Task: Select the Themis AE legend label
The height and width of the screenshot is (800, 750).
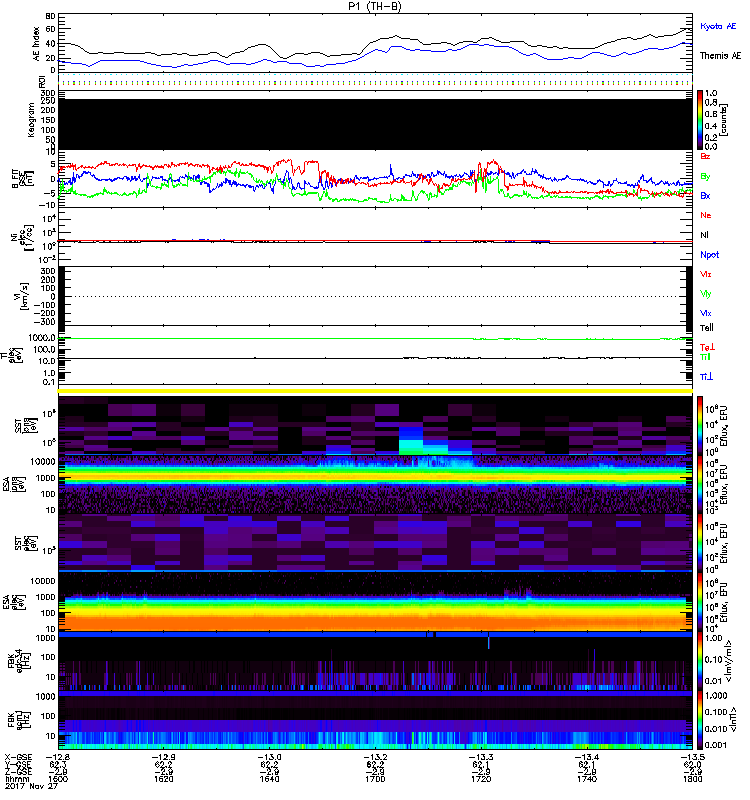Action: coord(720,56)
